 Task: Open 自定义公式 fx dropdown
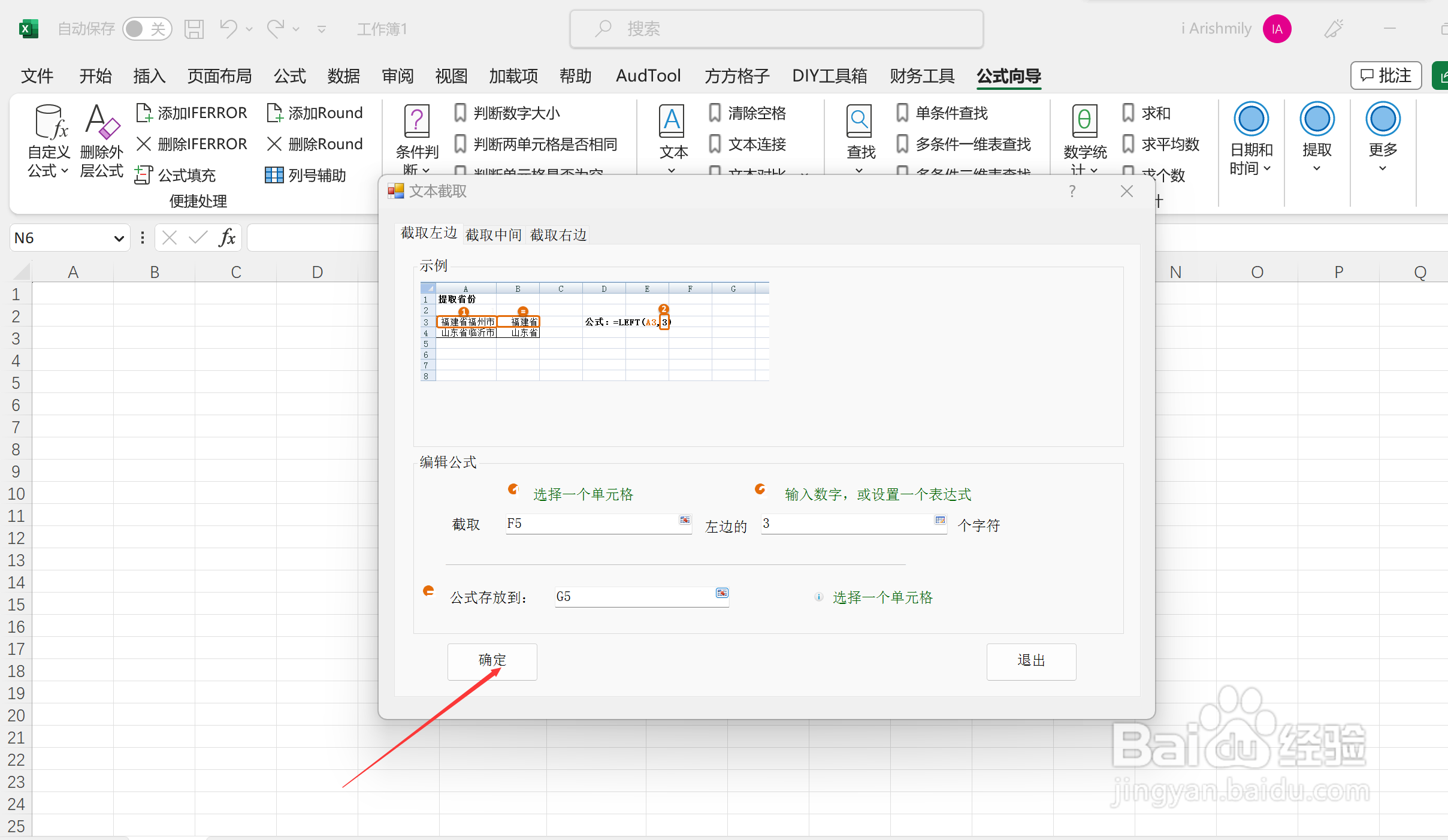(x=49, y=142)
